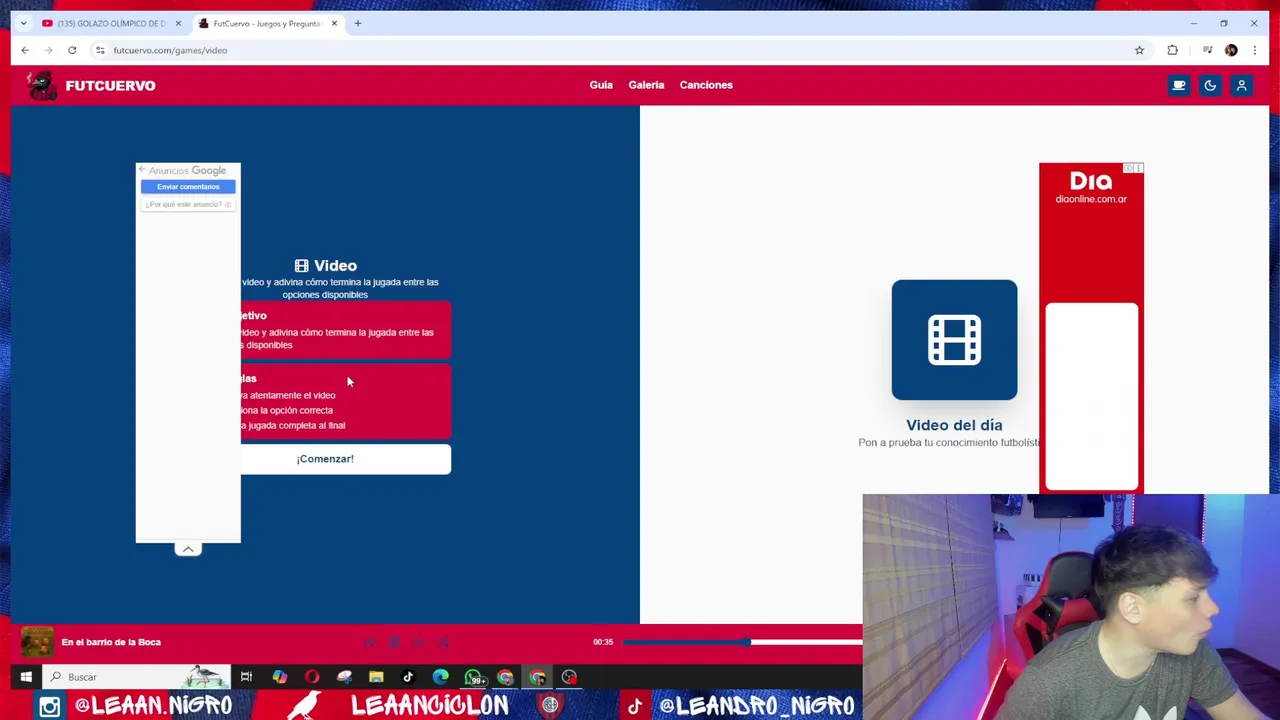Viewport: 1280px width, 720px height.
Task: Close the FutCuervo browser tab
Action: [x=334, y=23]
